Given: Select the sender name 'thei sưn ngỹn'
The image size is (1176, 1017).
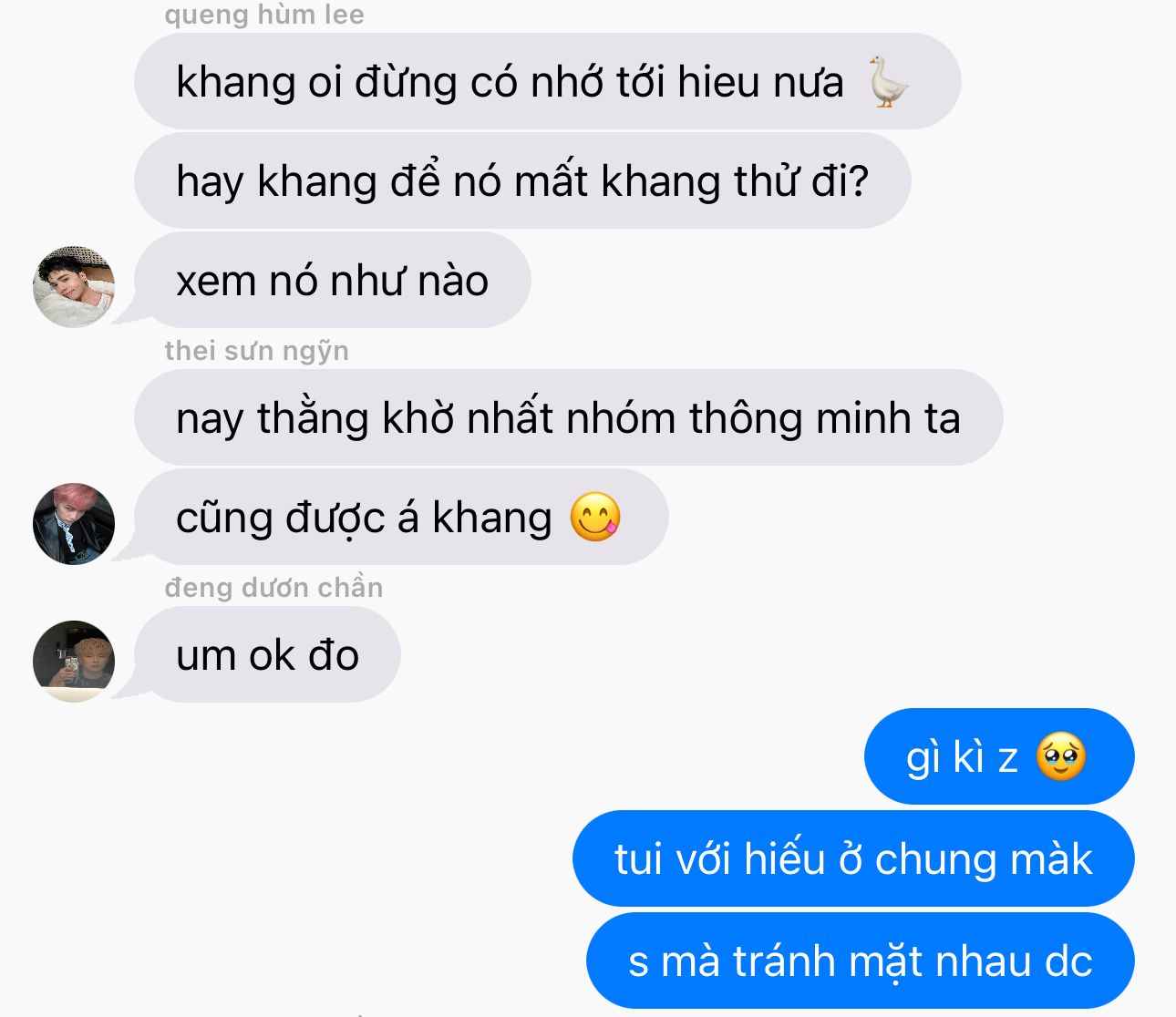Looking at the screenshot, I should pos(257,351).
